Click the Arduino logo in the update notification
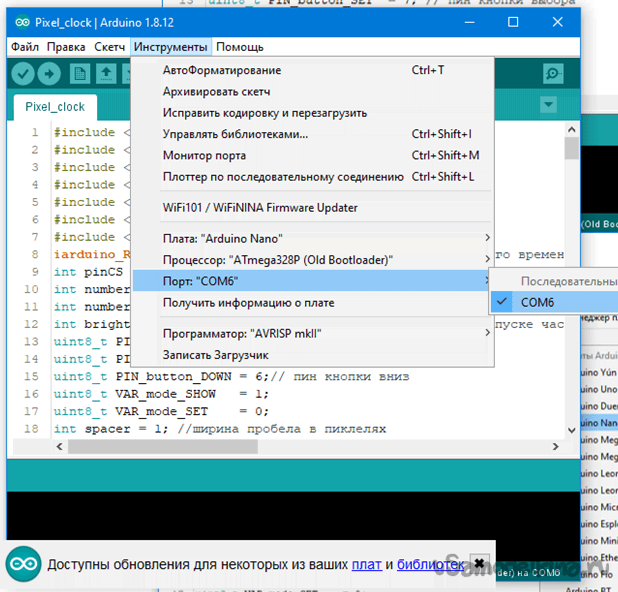 click(x=24, y=564)
